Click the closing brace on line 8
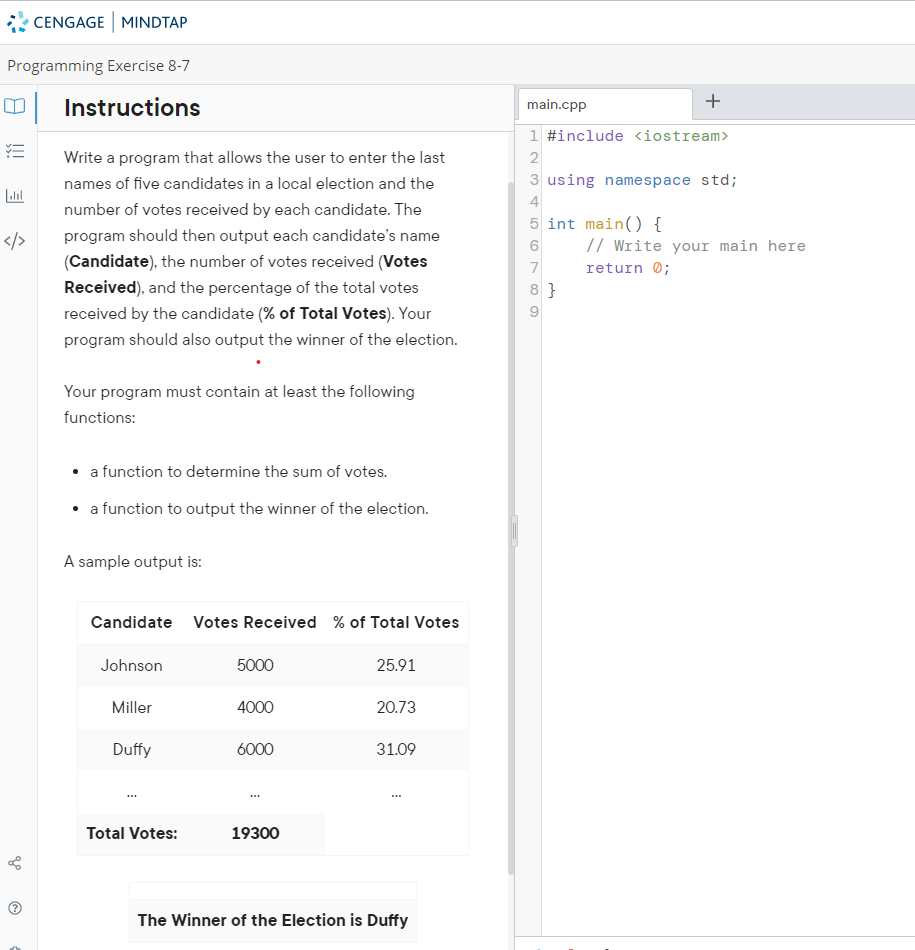The height and width of the screenshot is (950, 915). 551,290
